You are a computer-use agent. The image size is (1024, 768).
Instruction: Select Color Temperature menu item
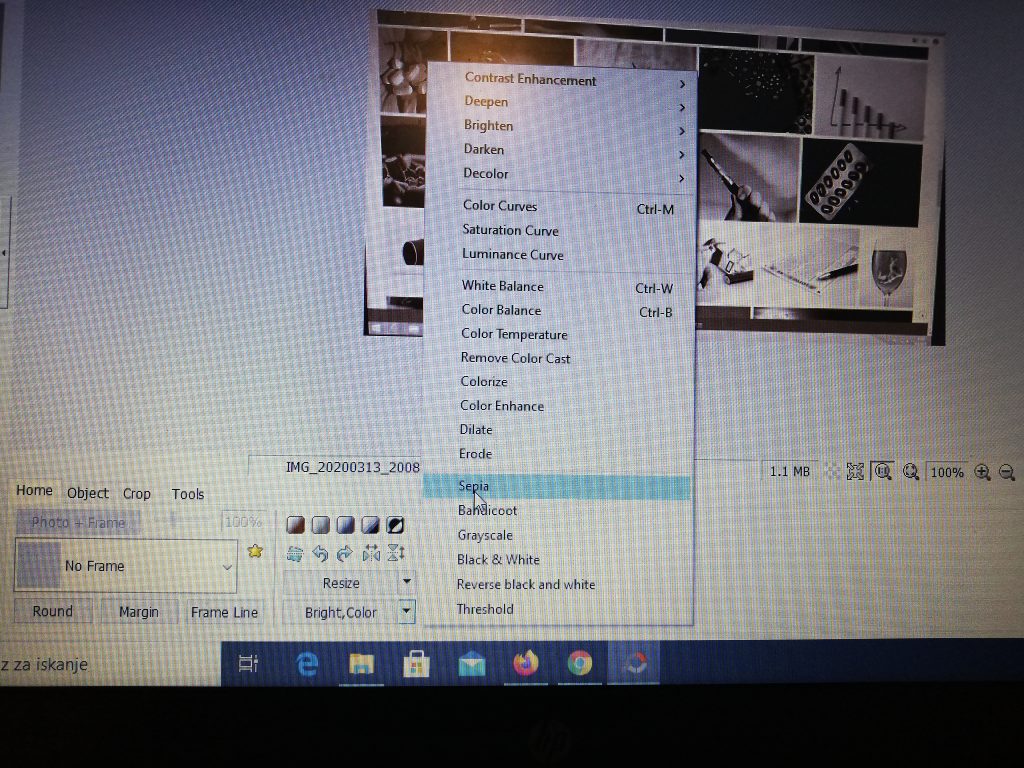click(x=557, y=334)
